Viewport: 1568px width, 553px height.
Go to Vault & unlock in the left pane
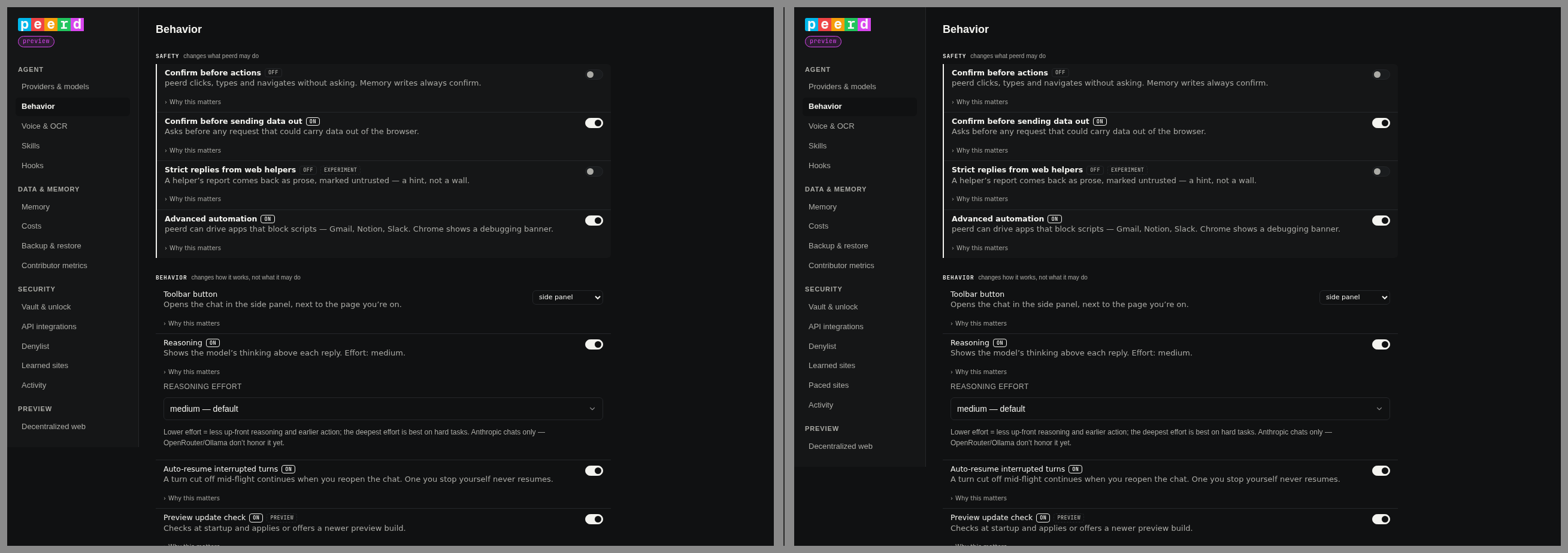tap(72, 307)
